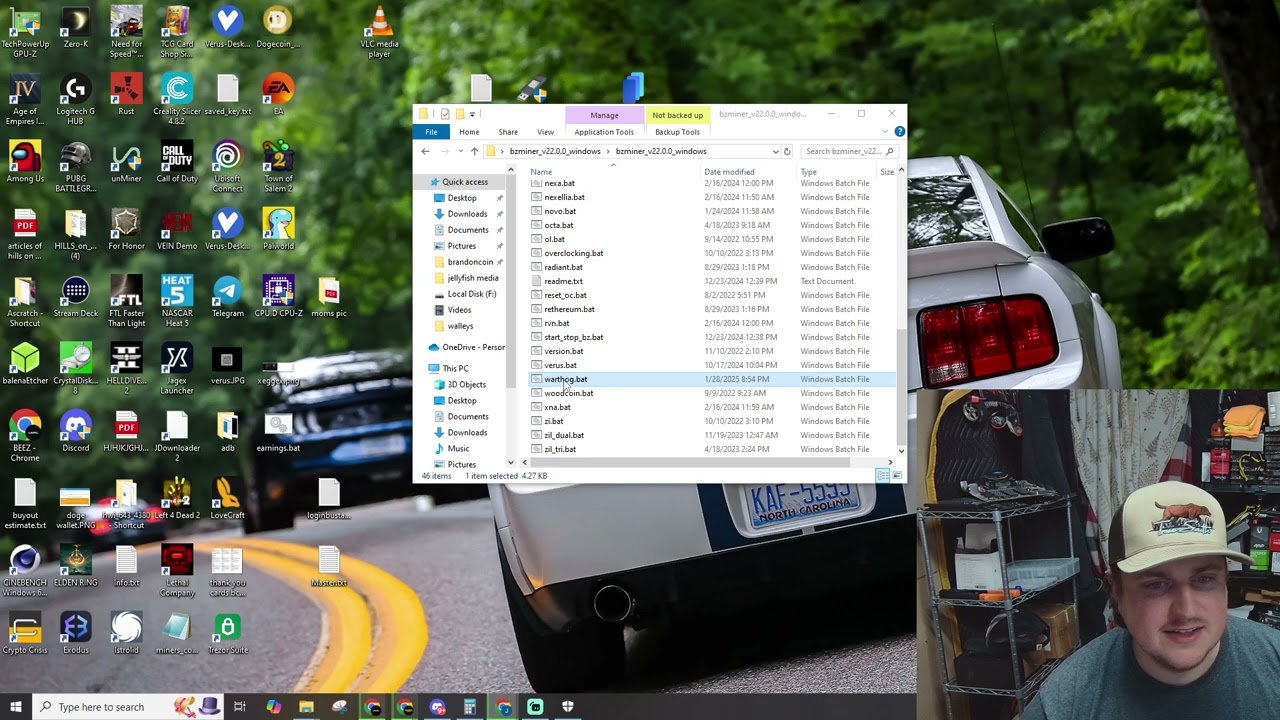Open the Calculator taskbar icon
Image resolution: width=1280 pixels, height=720 pixels.
pyautogui.click(x=469, y=707)
